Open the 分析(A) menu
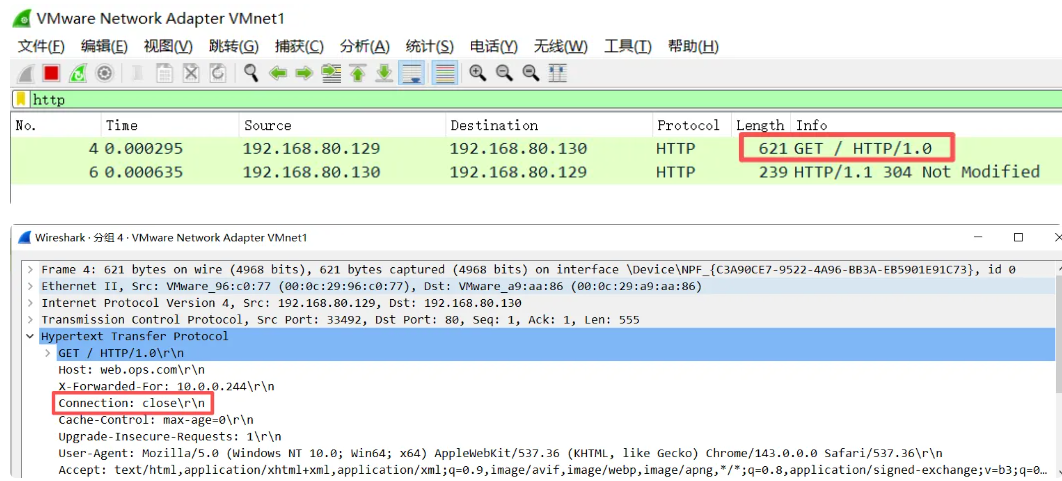This screenshot has width=1062, height=481. click(x=365, y=46)
